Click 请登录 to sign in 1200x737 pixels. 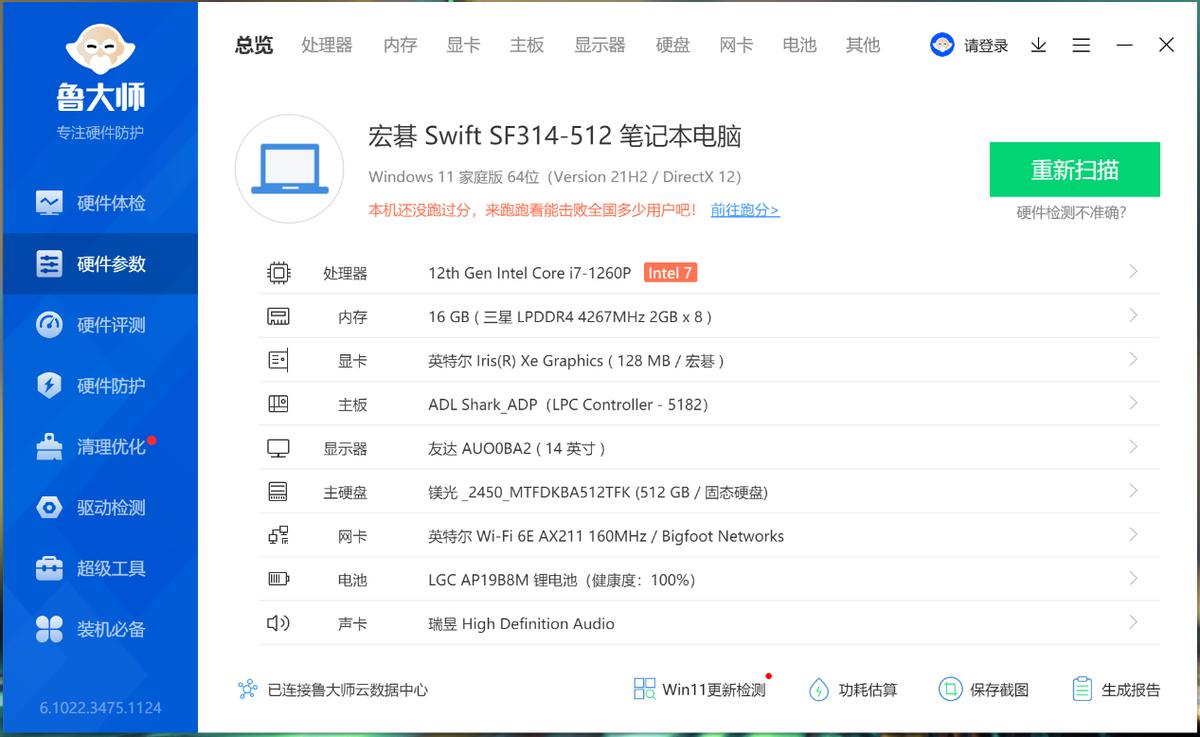[x=985, y=46]
